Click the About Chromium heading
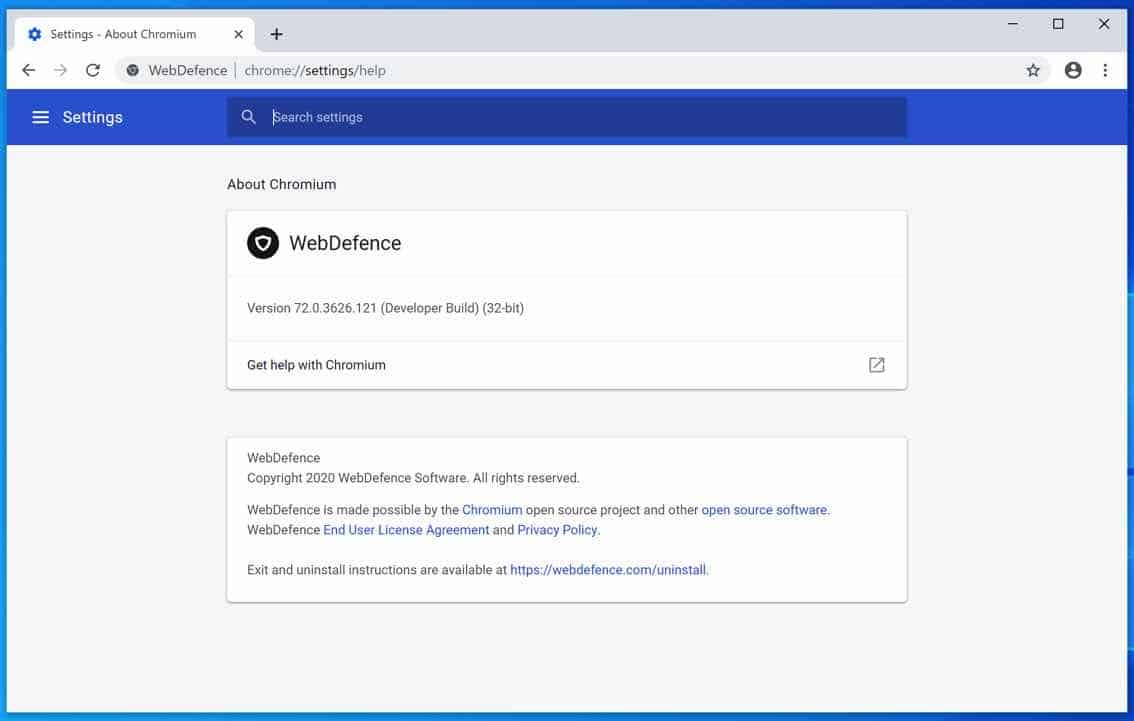 click(281, 184)
